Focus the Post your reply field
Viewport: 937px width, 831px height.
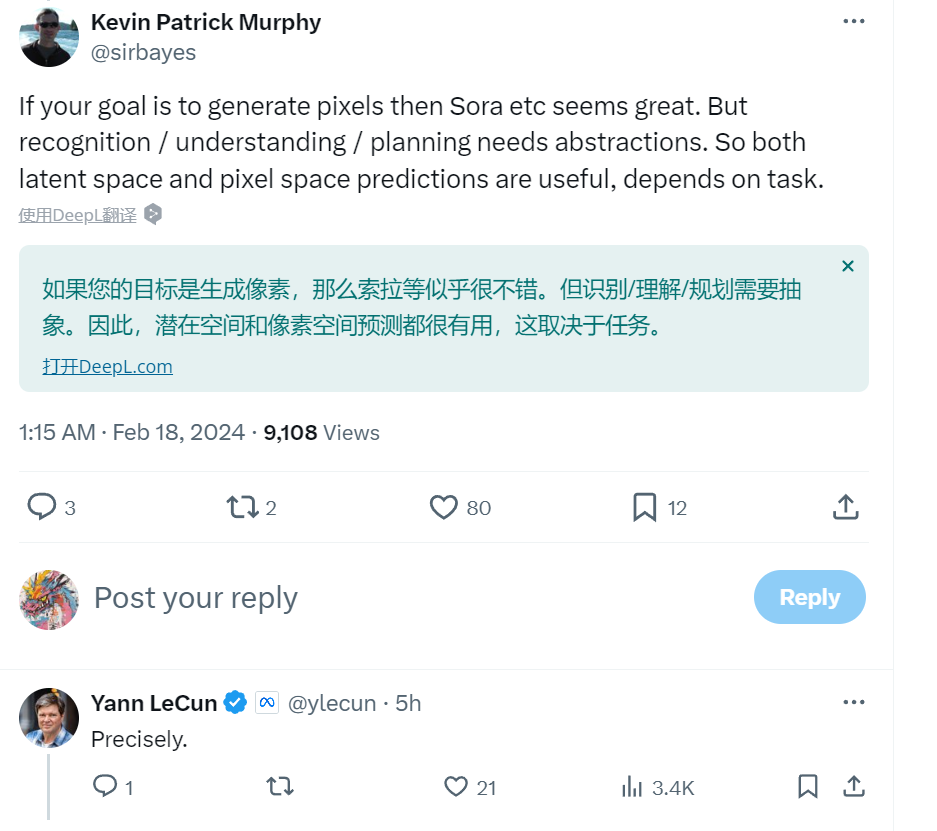400,598
